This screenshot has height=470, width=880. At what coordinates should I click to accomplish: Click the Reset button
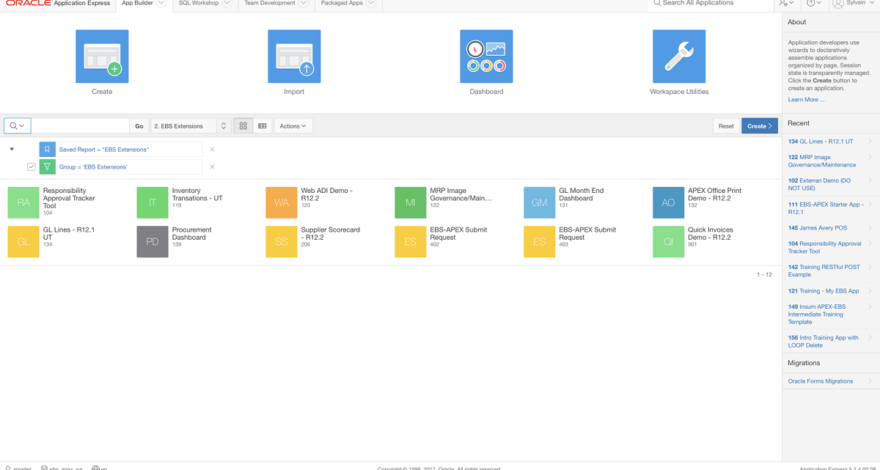pyautogui.click(x=726, y=126)
